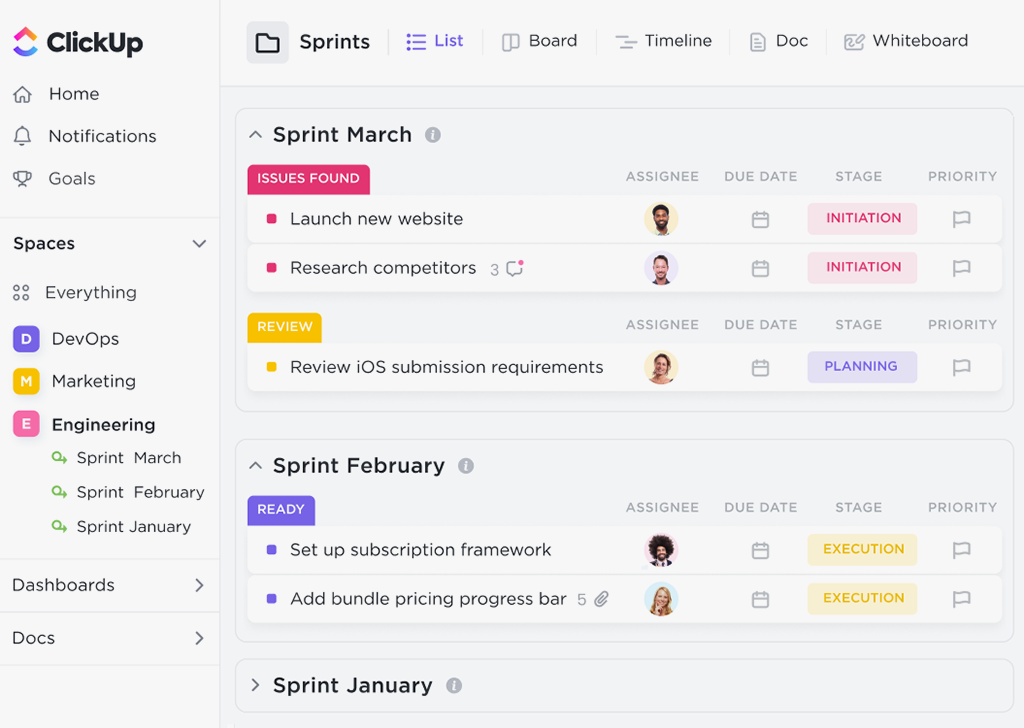This screenshot has width=1024, height=728.
Task: Click the READY status label
Action: click(281, 510)
